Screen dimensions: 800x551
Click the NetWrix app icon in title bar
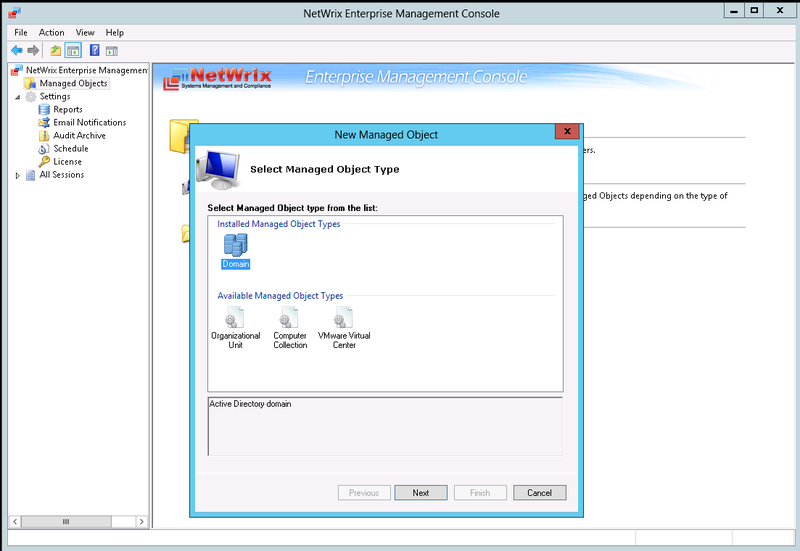tap(14, 12)
